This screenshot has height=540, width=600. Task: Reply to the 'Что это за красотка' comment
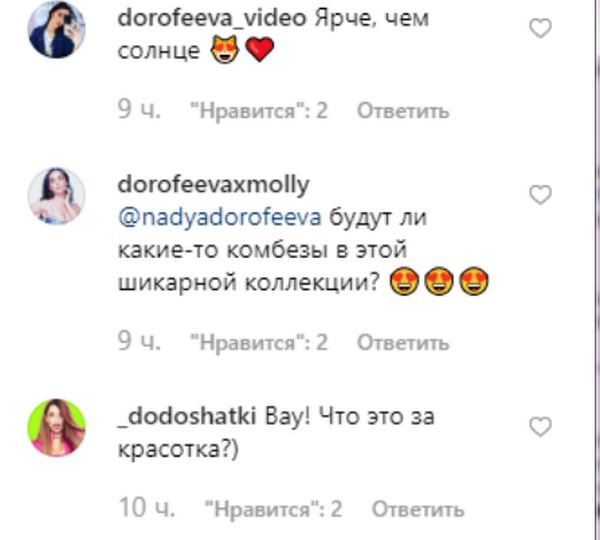click(418, 509)
